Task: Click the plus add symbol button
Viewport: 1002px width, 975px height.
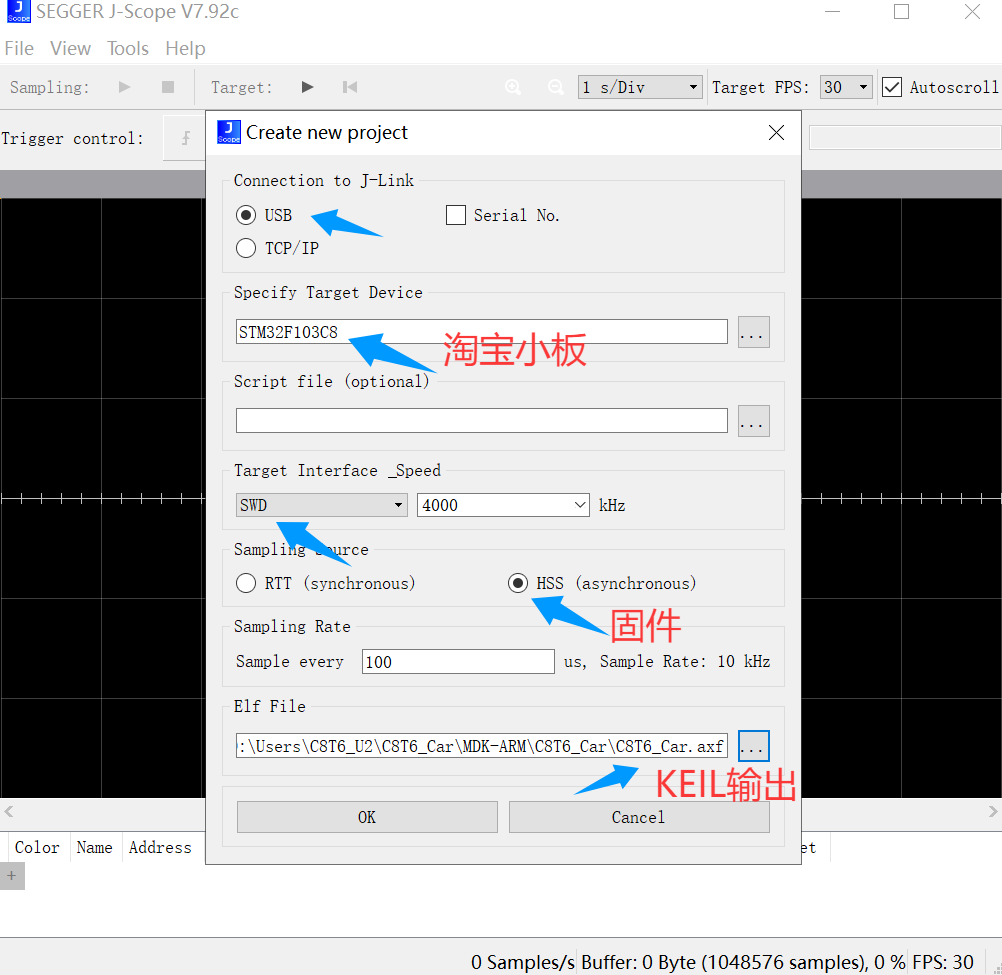Action: (12, 876)
